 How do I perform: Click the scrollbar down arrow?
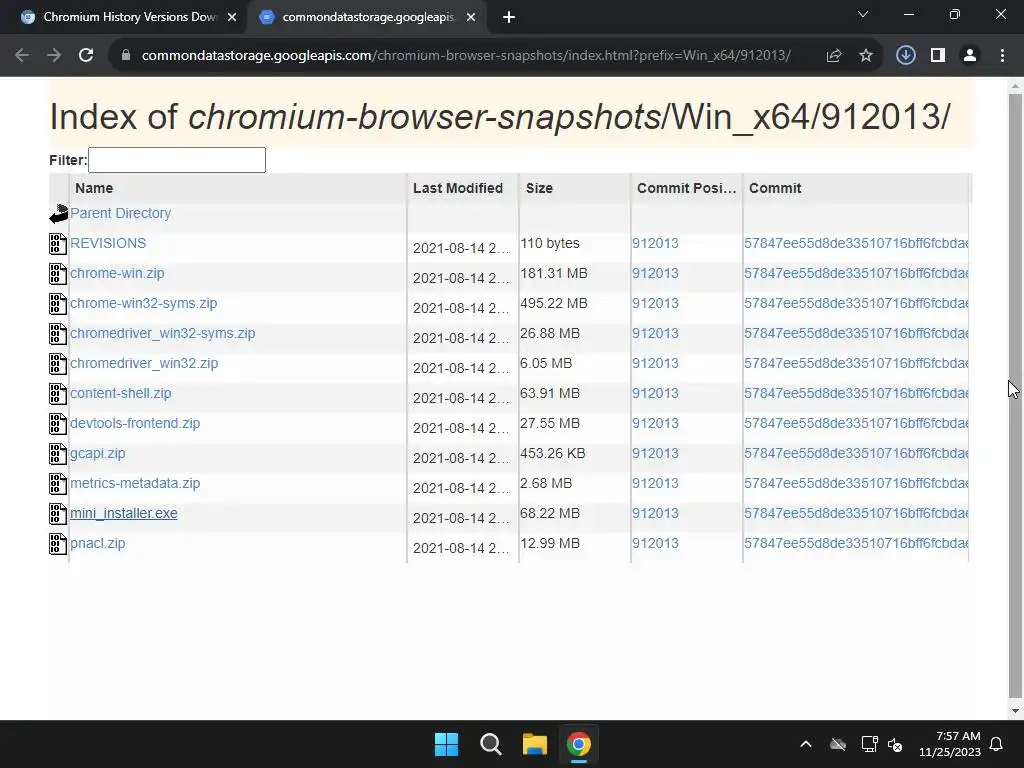click(x=1015, y=711)
